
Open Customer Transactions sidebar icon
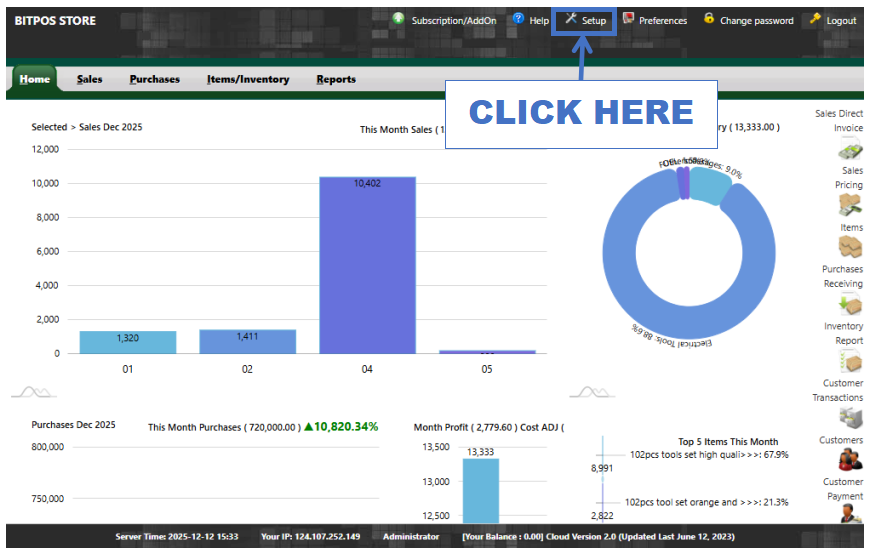pos(850,417)
